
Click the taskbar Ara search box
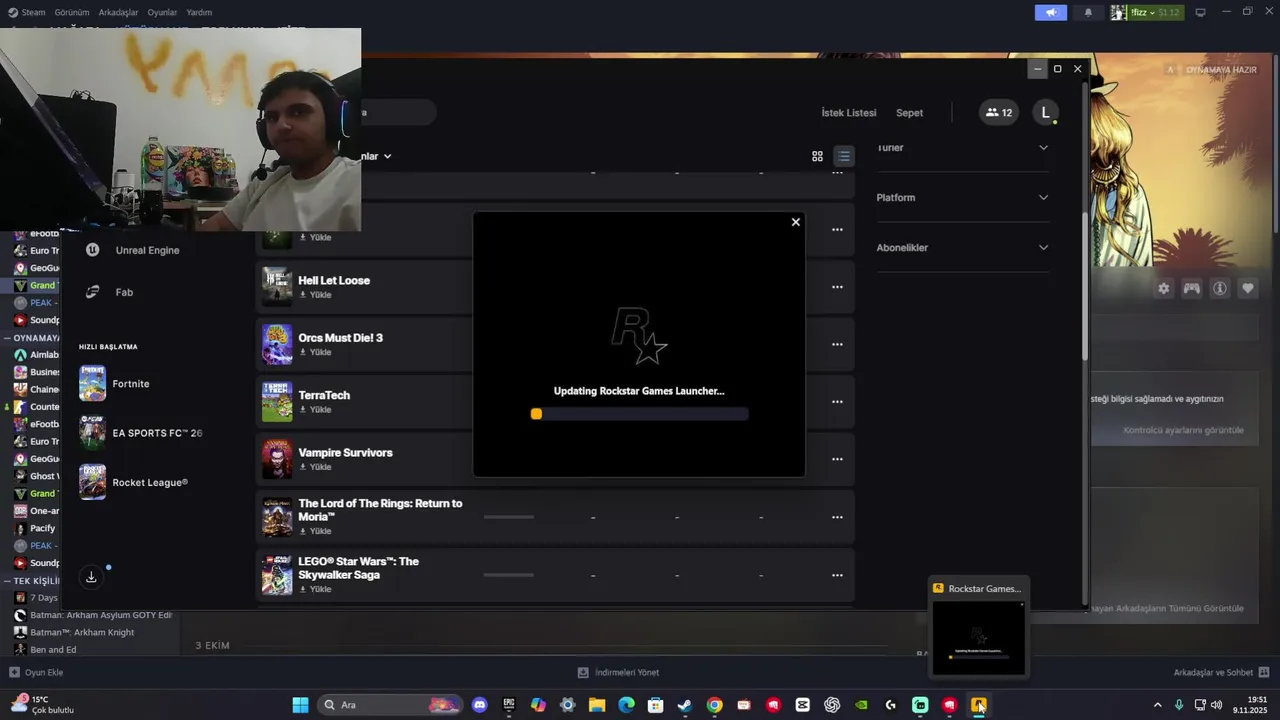(391, 705)
